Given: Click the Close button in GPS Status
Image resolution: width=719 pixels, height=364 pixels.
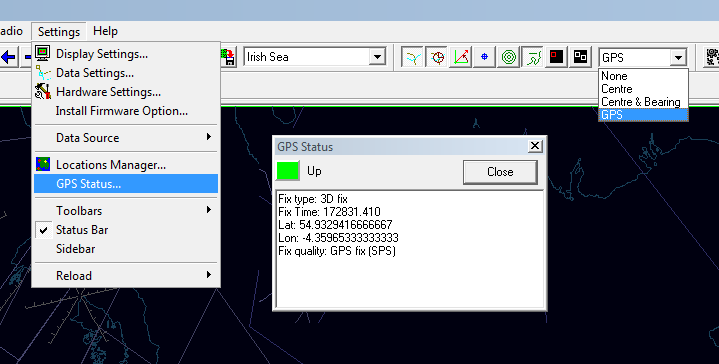Looking at the screenshot, I should point(500,172).
